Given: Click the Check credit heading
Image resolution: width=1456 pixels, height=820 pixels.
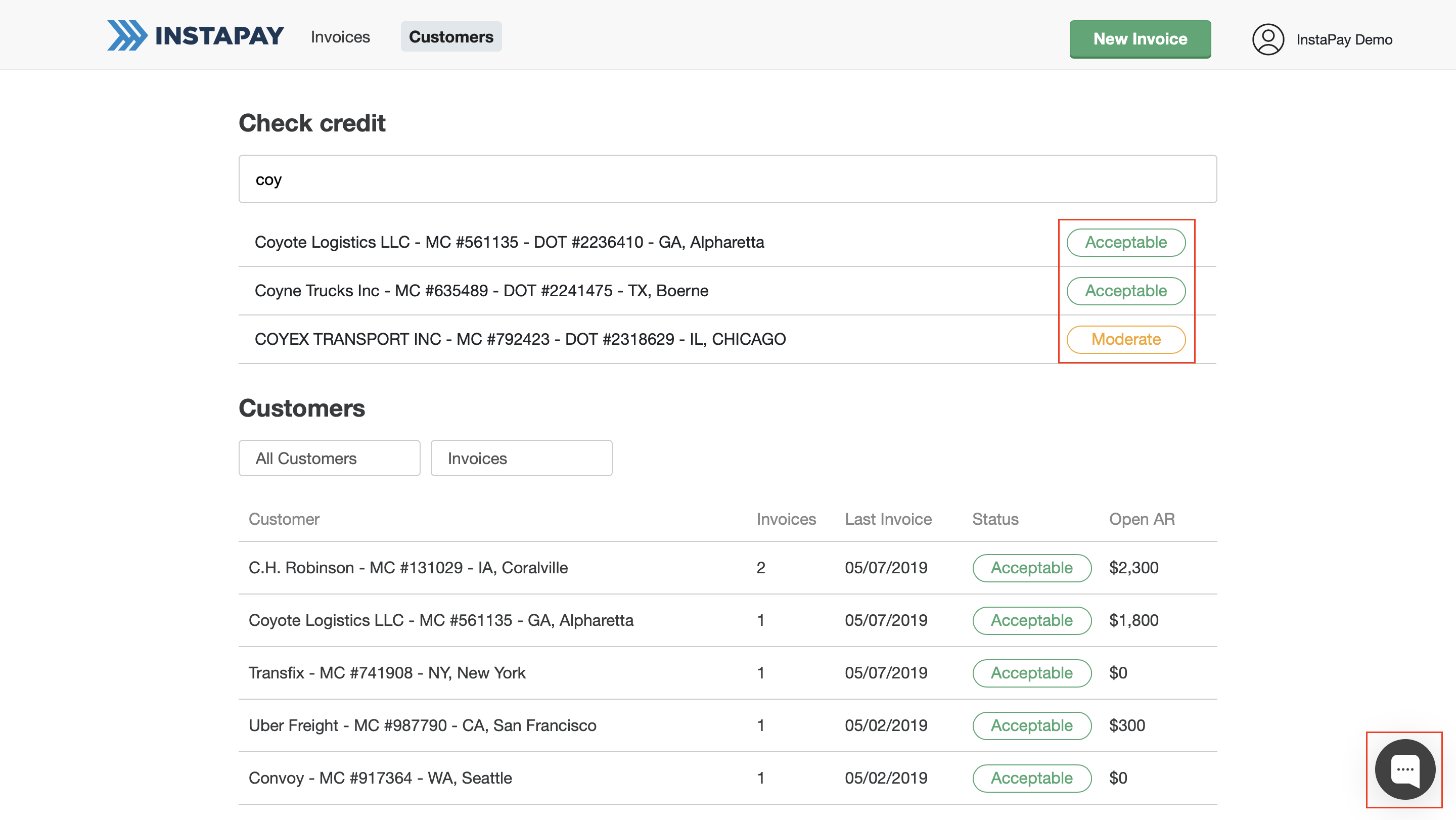Looking at the screenshot, I should coord(312,123).
